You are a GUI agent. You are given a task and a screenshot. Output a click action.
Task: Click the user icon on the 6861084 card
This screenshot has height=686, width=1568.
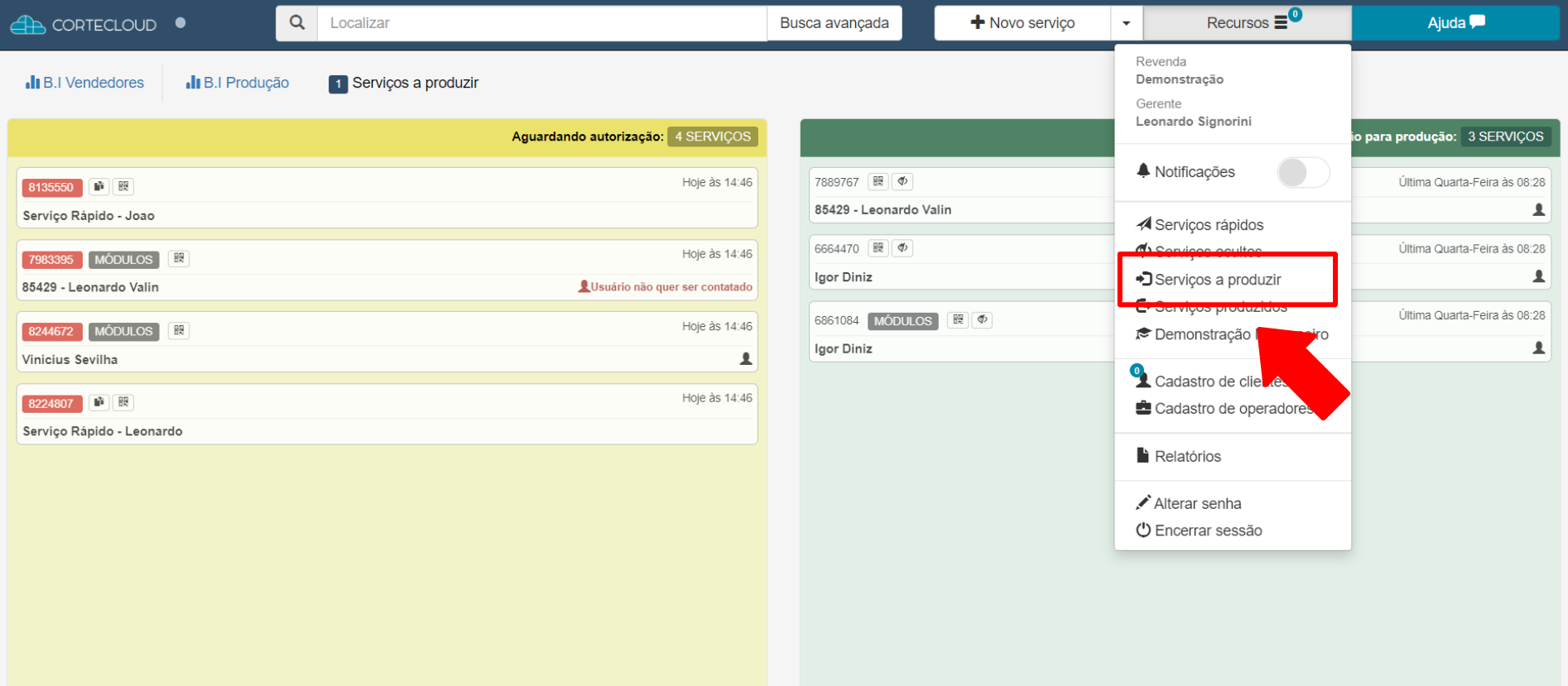coord(1539,348)
